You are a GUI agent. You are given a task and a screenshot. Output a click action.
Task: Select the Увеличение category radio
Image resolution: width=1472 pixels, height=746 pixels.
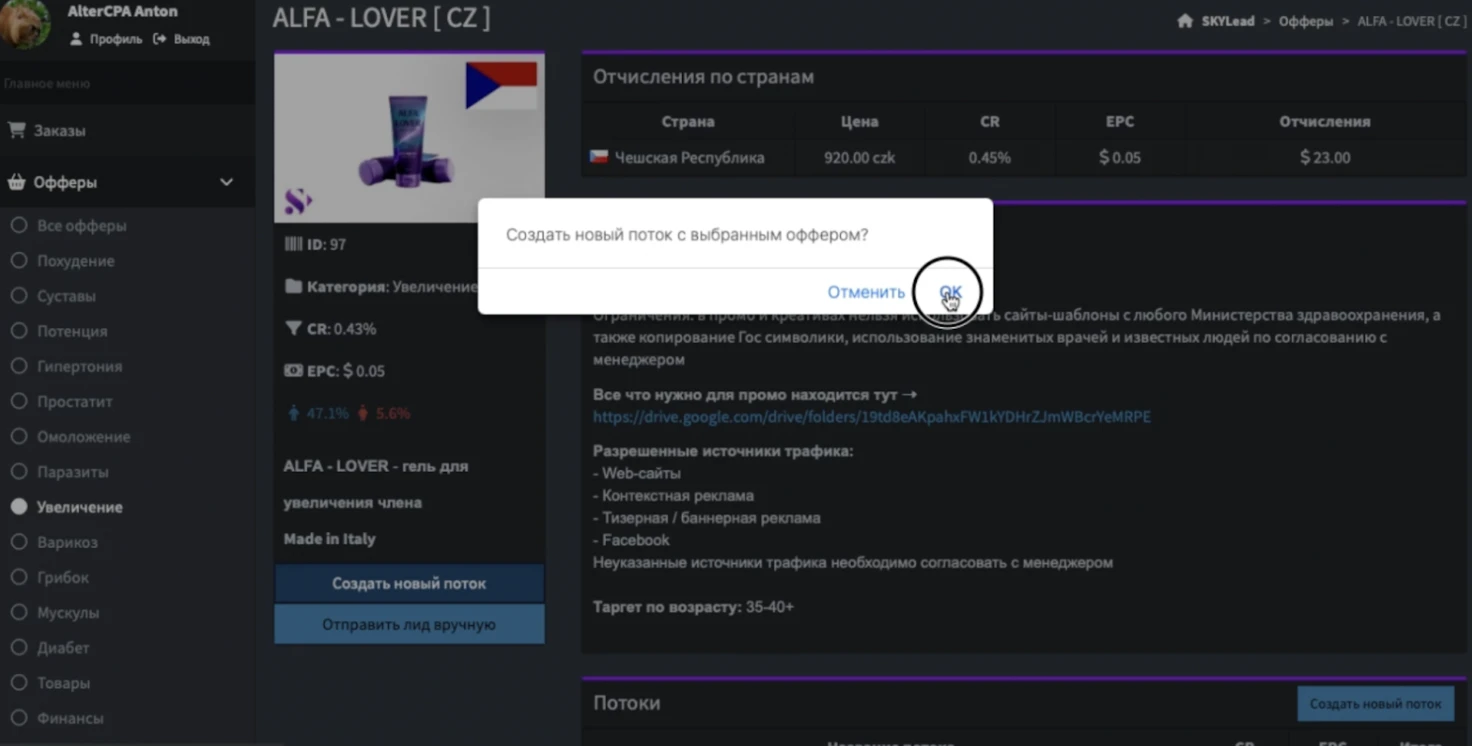(19, 507)
